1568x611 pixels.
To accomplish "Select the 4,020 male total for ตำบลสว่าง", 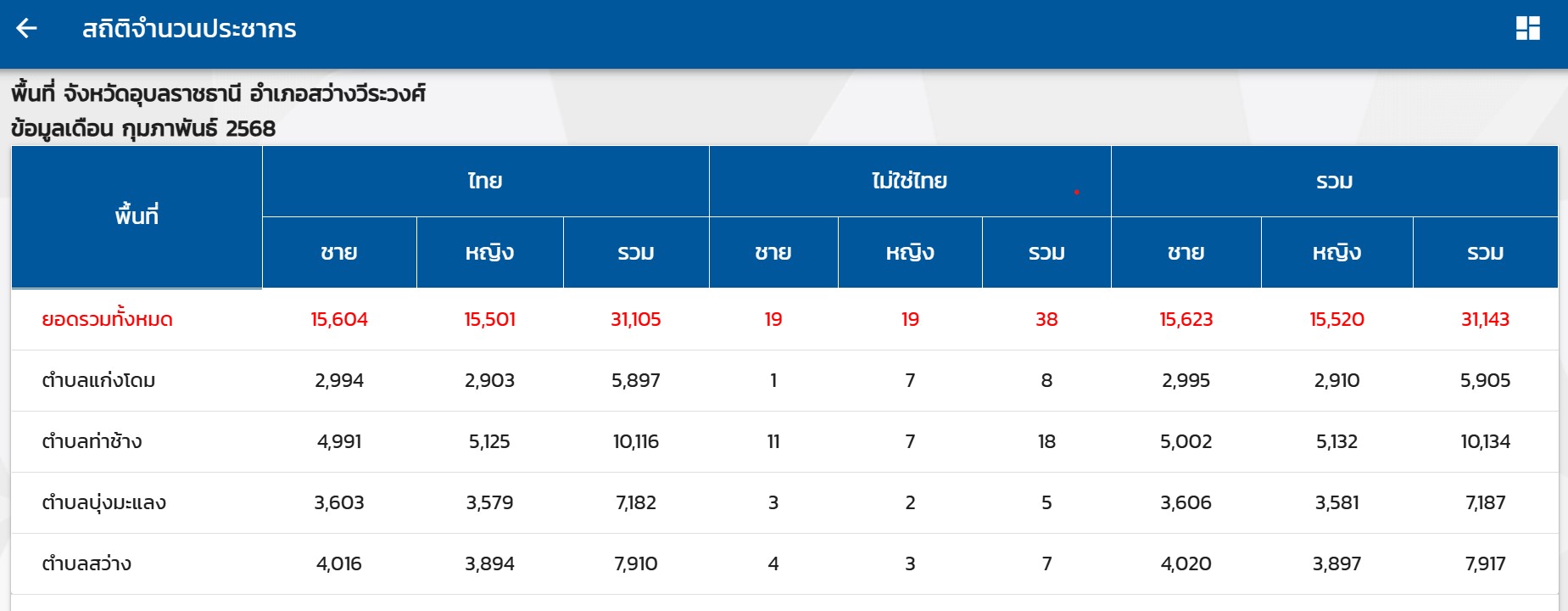I will click(1186, 564).
